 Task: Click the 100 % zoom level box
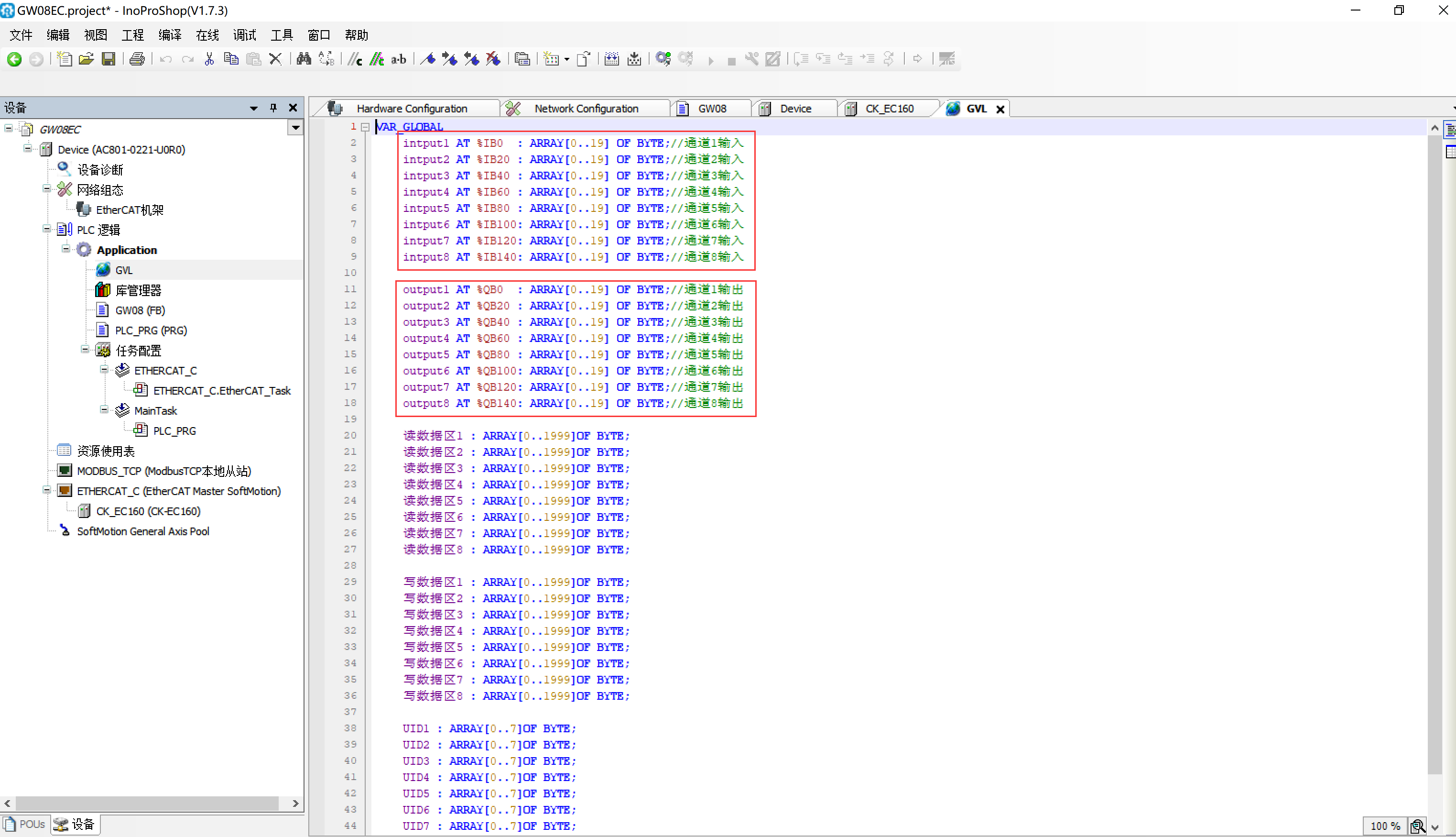coord(1384,826)
